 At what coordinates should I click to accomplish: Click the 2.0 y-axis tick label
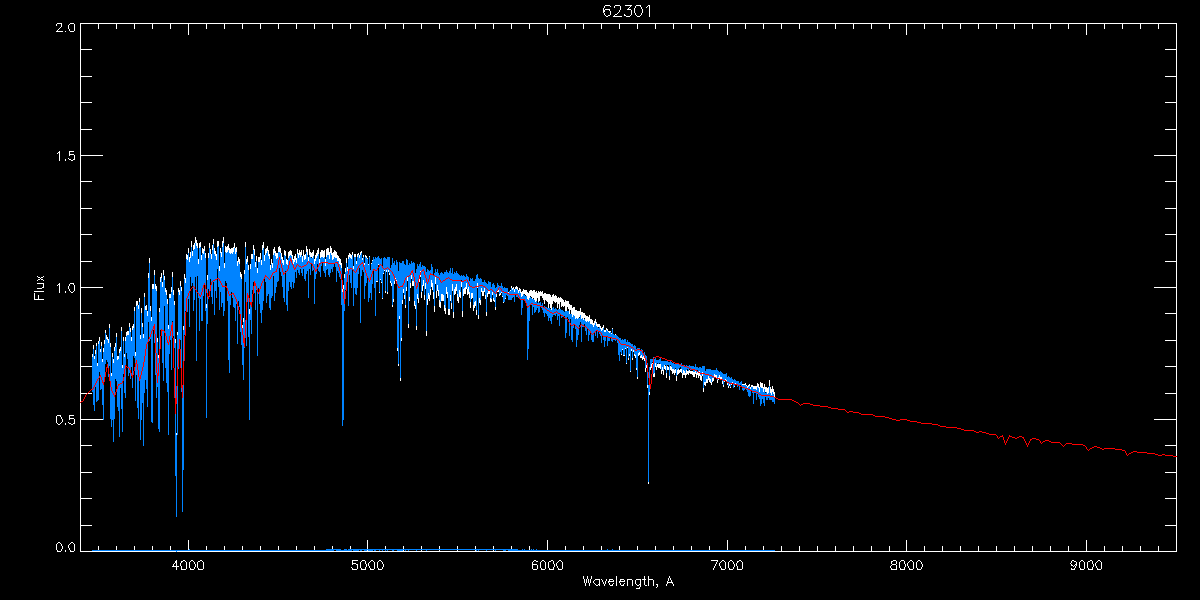65,28
